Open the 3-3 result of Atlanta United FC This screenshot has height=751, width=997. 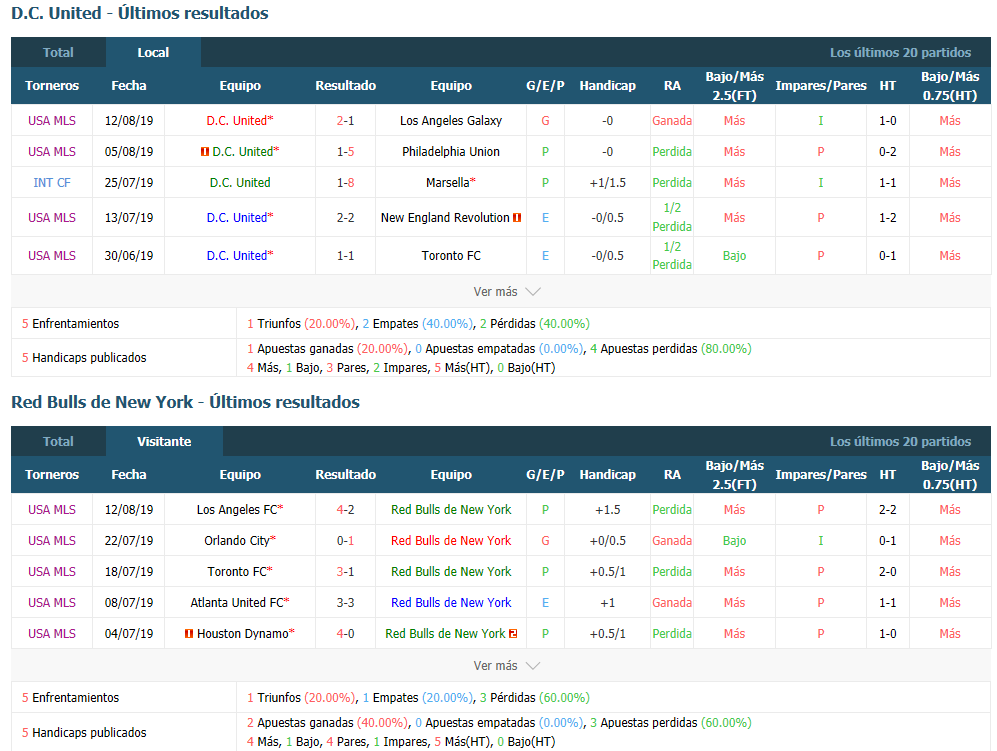point(345,603)
